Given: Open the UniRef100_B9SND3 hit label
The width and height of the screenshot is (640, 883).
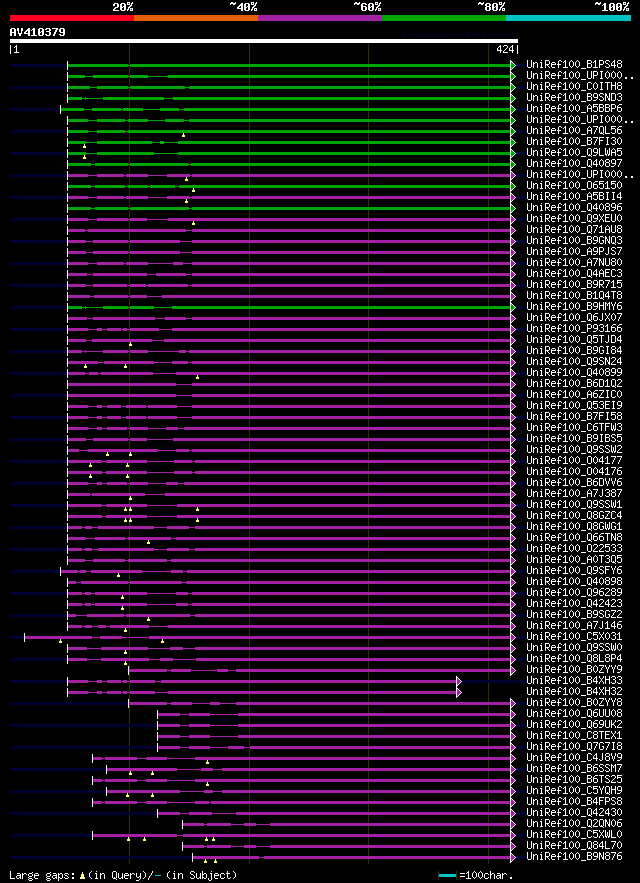Looking at the screenshot, I should 574,98.
